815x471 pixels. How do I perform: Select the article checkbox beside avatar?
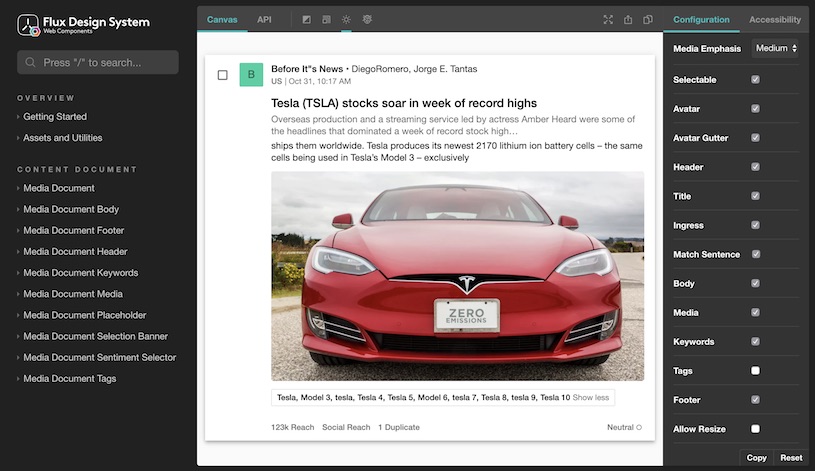[x=222, y=75]
